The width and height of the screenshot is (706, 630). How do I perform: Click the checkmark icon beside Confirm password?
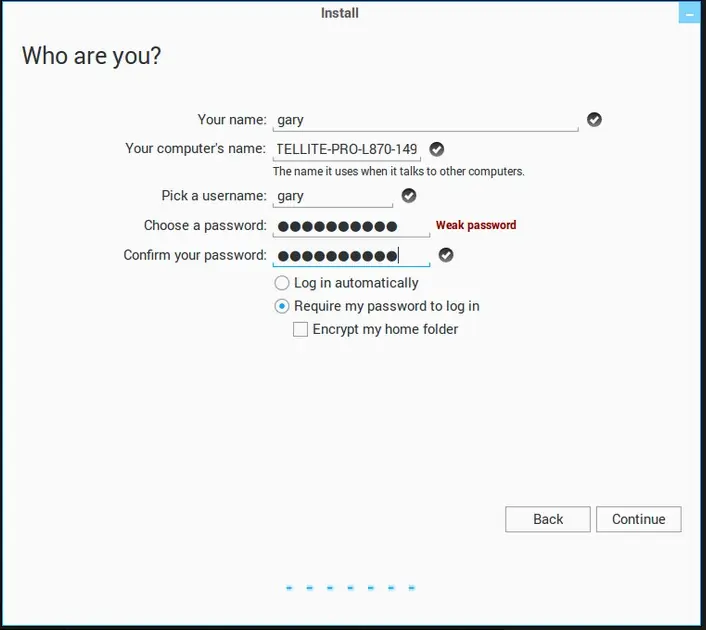point(446,255)
